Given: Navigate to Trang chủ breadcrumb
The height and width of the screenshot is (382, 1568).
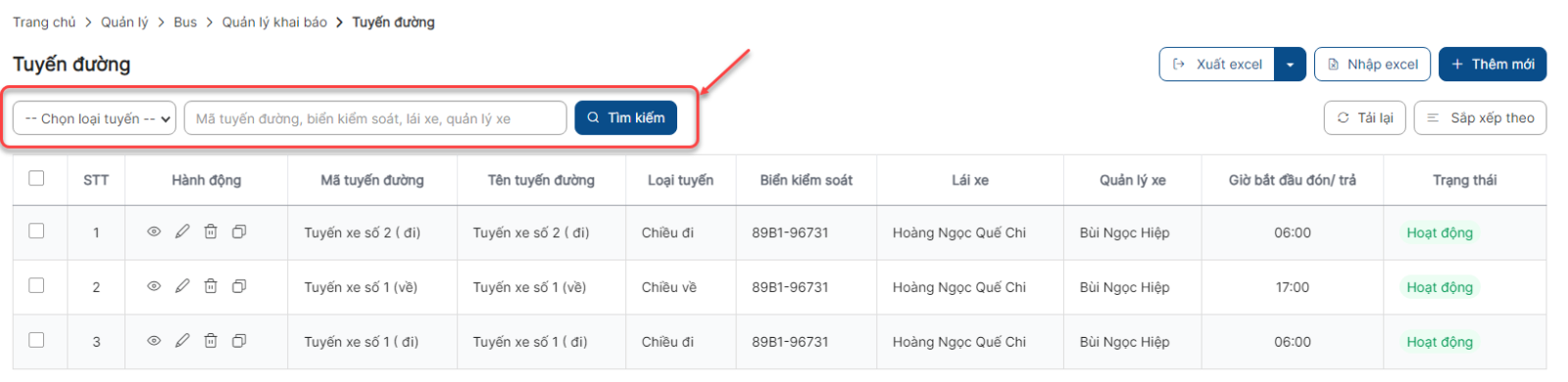Looking at the screenshot, I should 44,22.
